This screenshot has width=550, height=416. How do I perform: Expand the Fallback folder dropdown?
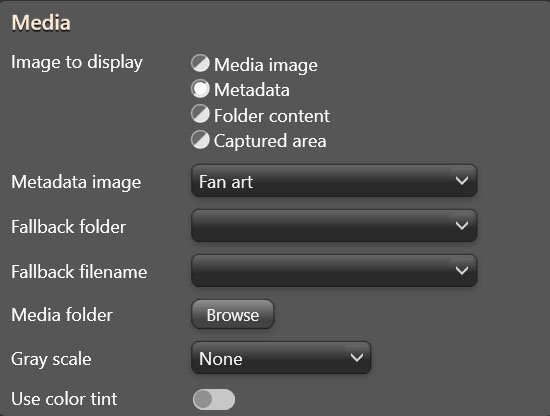334,226
